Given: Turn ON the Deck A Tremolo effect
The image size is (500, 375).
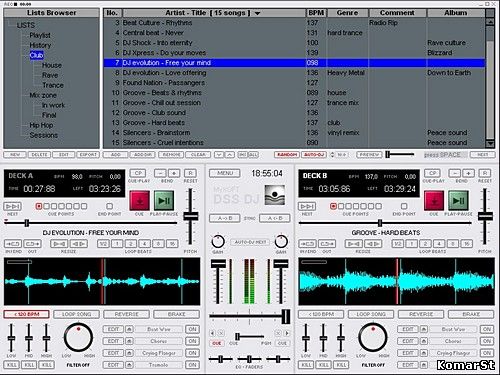Looking at the screenshot, I should click(x=192, y=365).
